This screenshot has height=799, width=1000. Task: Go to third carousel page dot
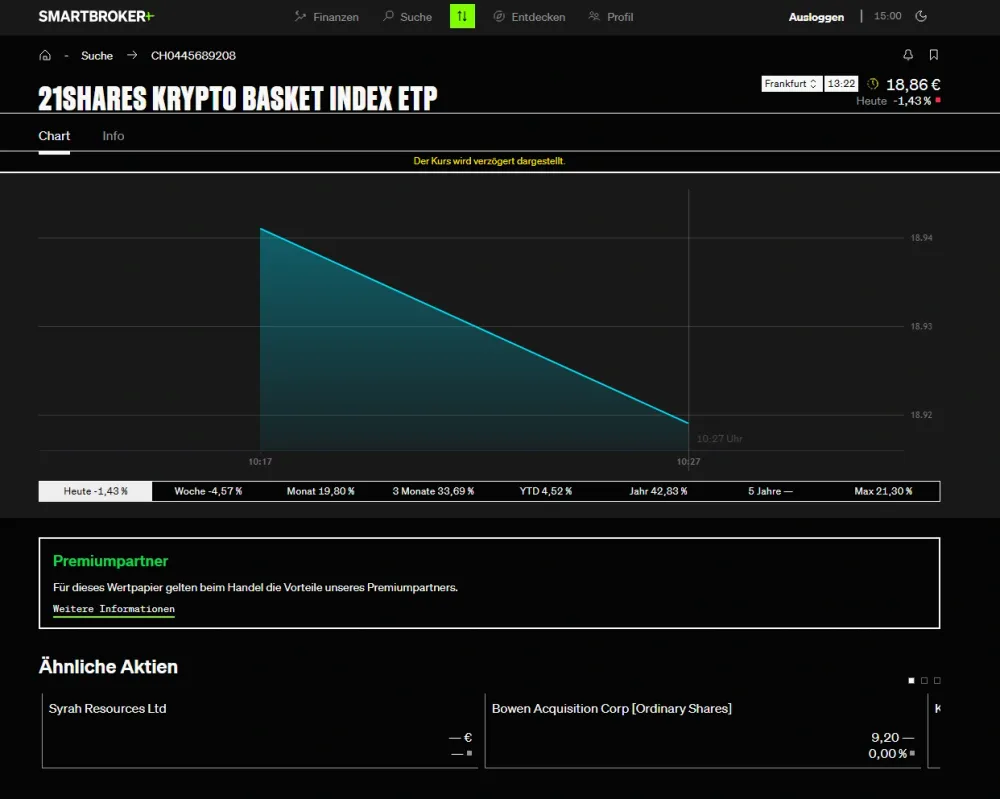pos(937,680)
